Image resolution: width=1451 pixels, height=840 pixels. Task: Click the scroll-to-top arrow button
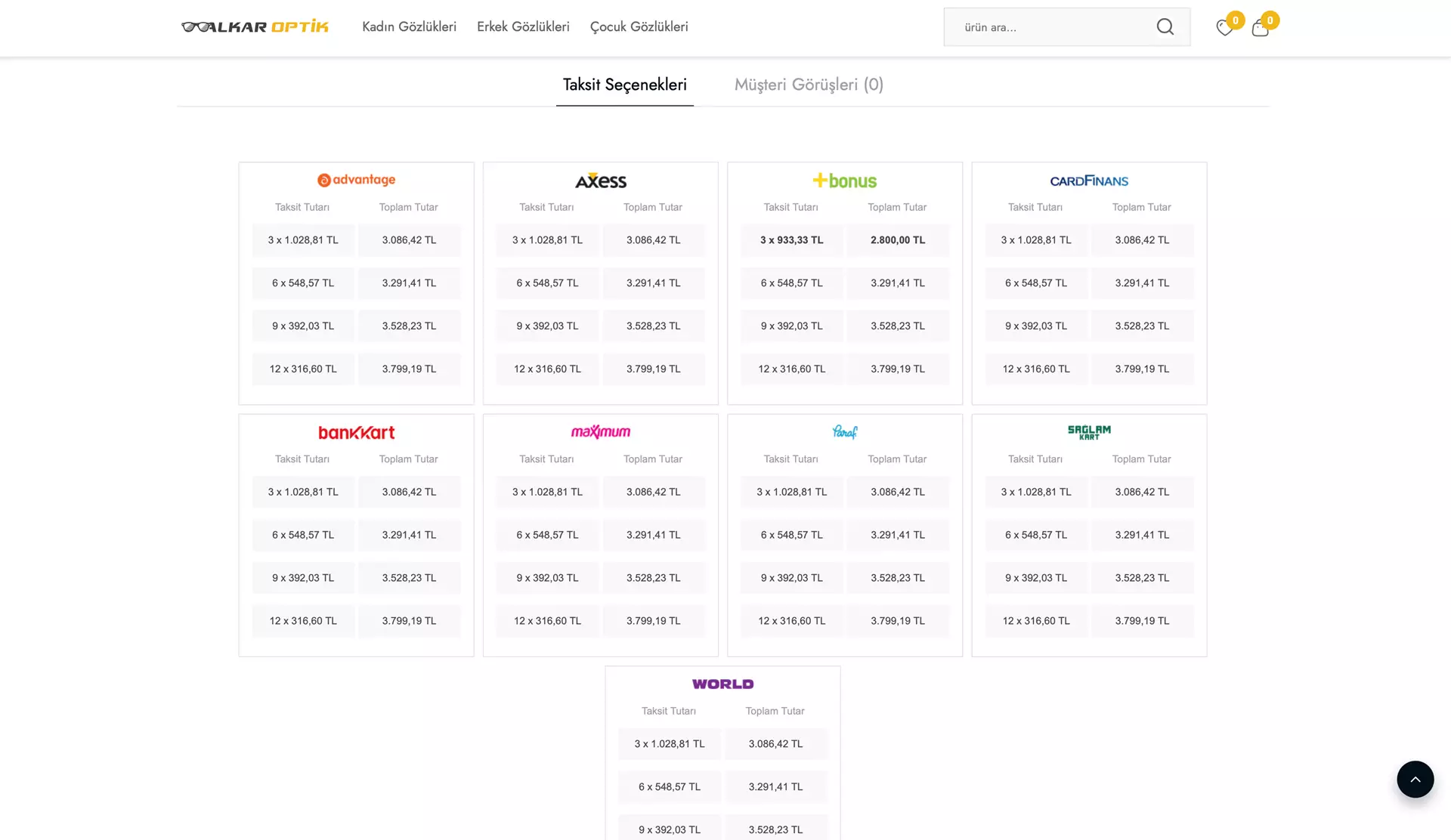(1415, 779)
